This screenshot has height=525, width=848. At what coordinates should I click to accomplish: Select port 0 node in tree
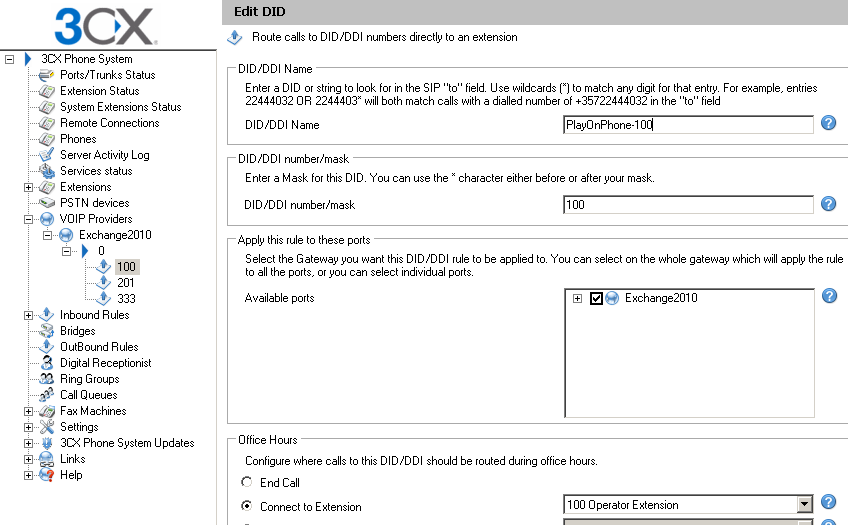click(x=101, y=251)
